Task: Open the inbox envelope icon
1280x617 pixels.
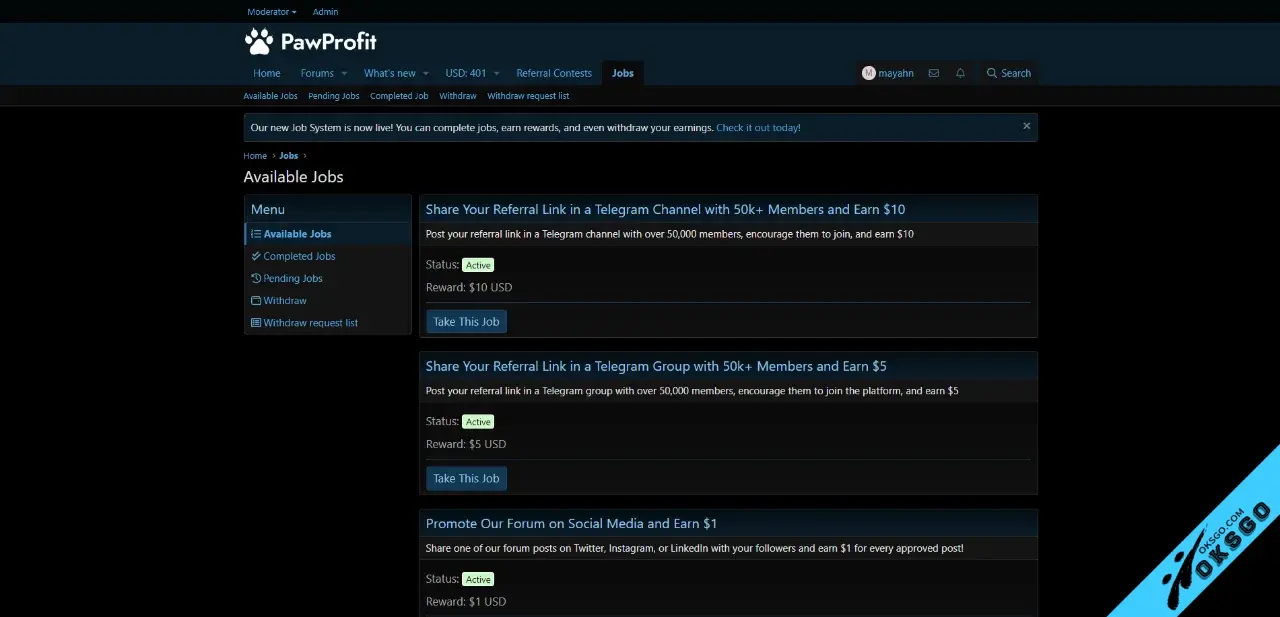Action: 934,73
